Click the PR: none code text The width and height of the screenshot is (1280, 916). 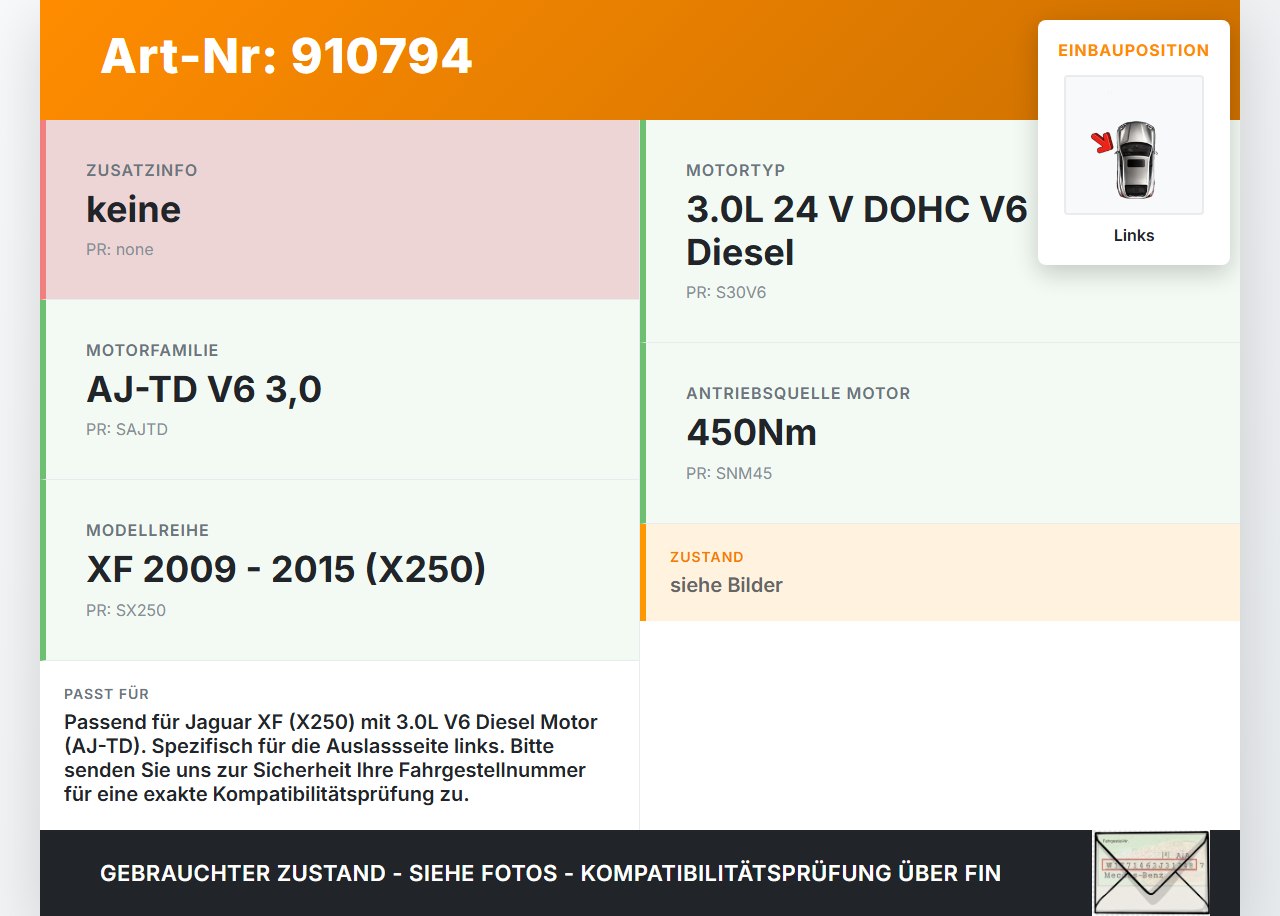(120, 250)
